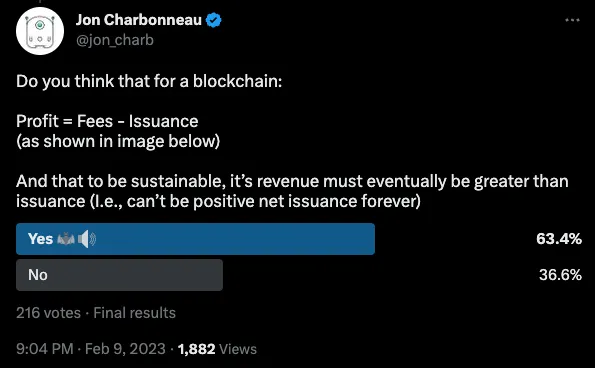This screenshot has width=595, height=368.
Task: Open the 9:04 PM timestamp link
Action: point(45,349)
